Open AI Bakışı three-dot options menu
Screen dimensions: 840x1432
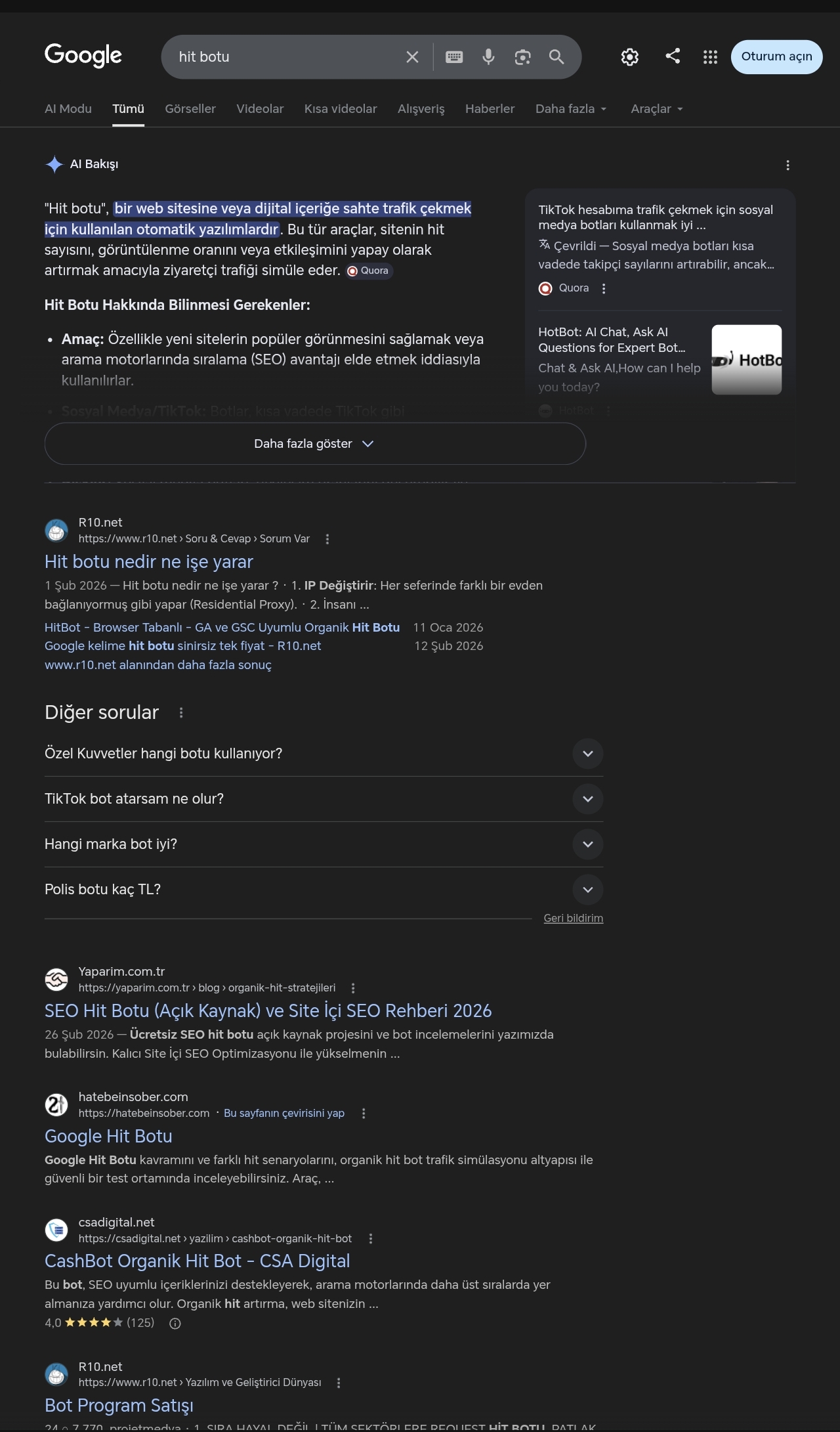[x=787, y=165]
